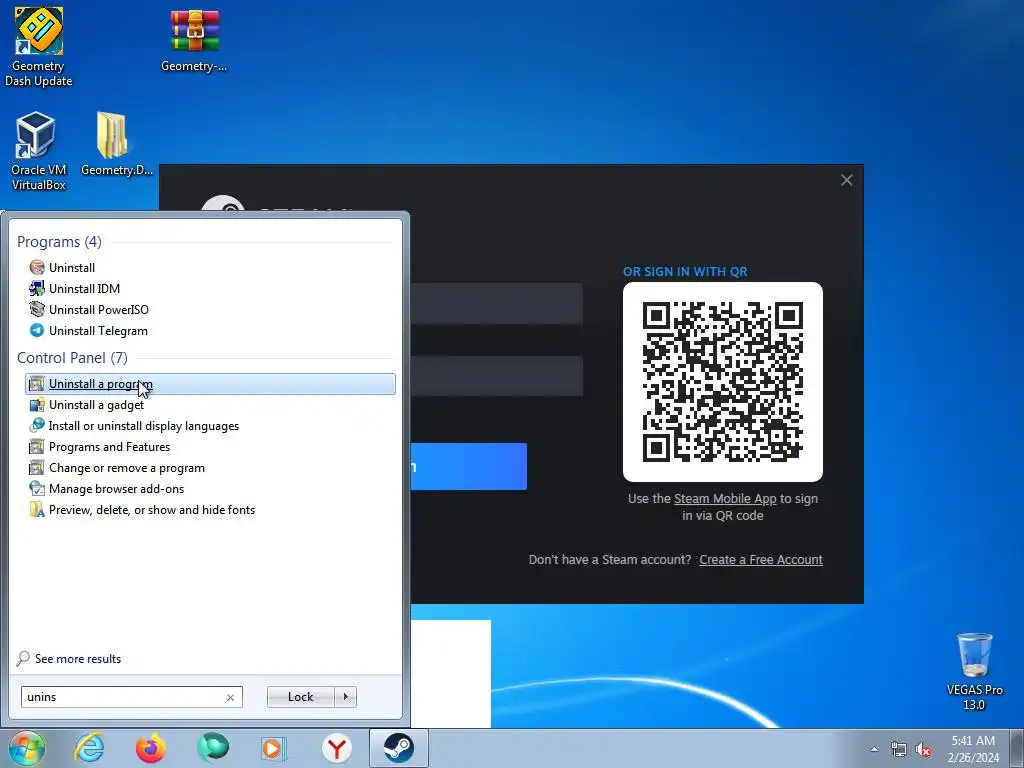The height and width of the screenshot is (768, 1024).
Task: Click the Windows Start orb
Action: tap(27, 748)
